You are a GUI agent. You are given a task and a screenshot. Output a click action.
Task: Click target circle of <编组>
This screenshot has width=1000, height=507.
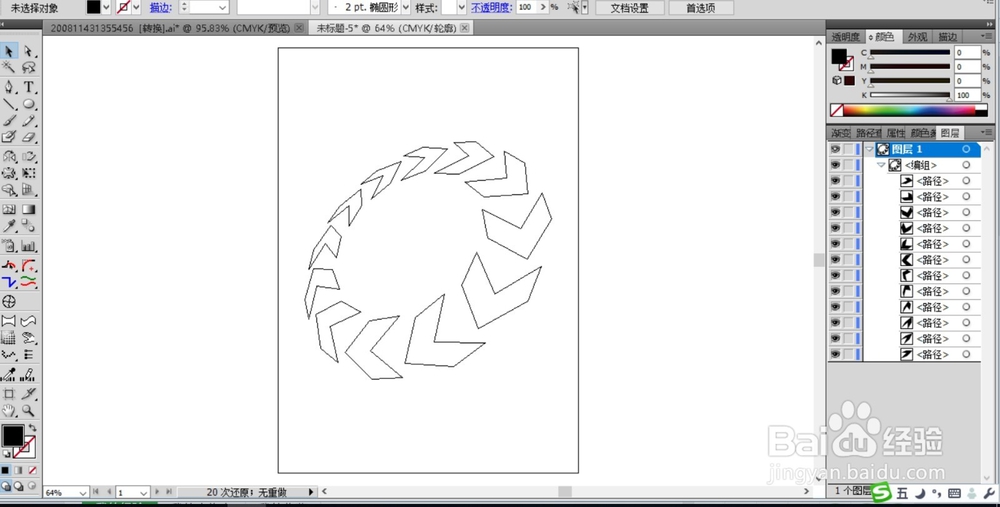(x=966, y=165)
